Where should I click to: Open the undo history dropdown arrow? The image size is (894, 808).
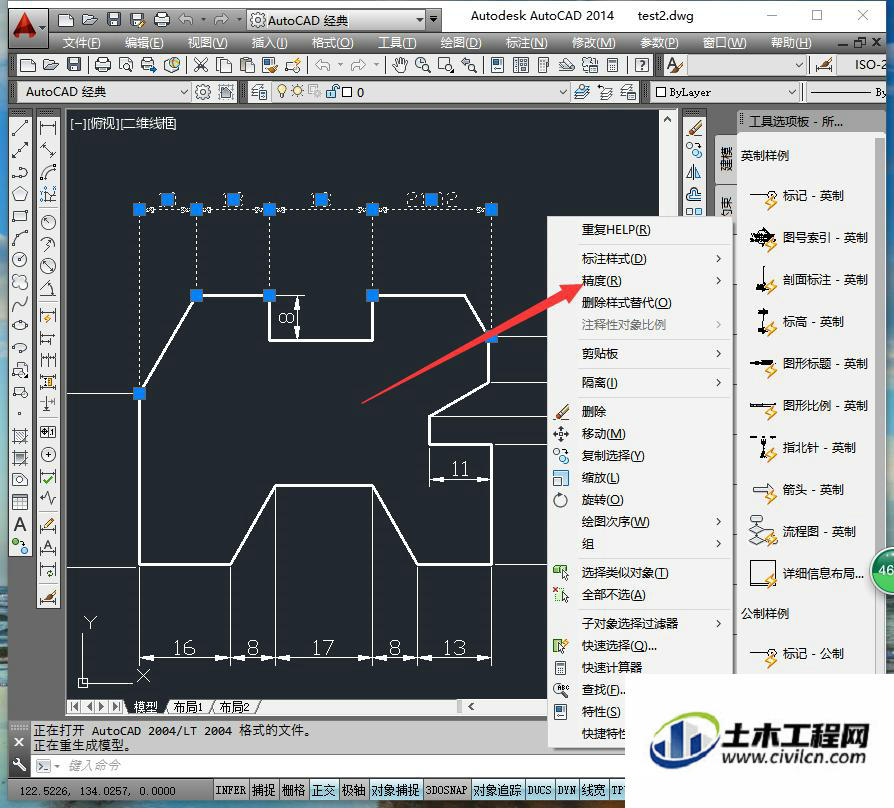(340, 65)
